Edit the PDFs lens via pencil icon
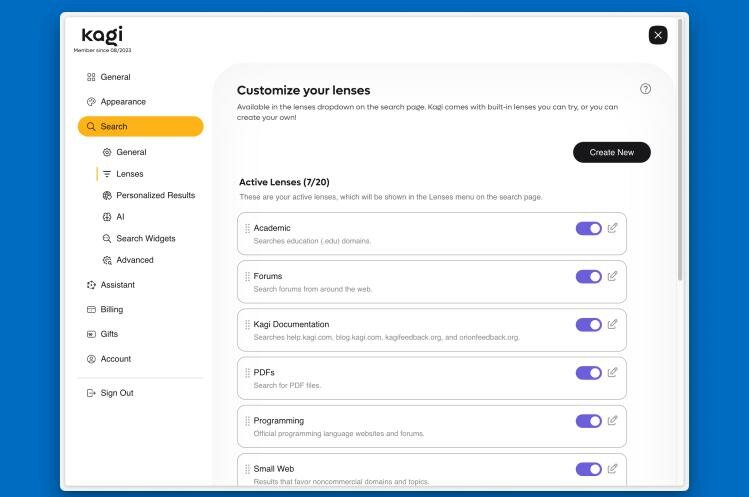 [x=613, y=372]
